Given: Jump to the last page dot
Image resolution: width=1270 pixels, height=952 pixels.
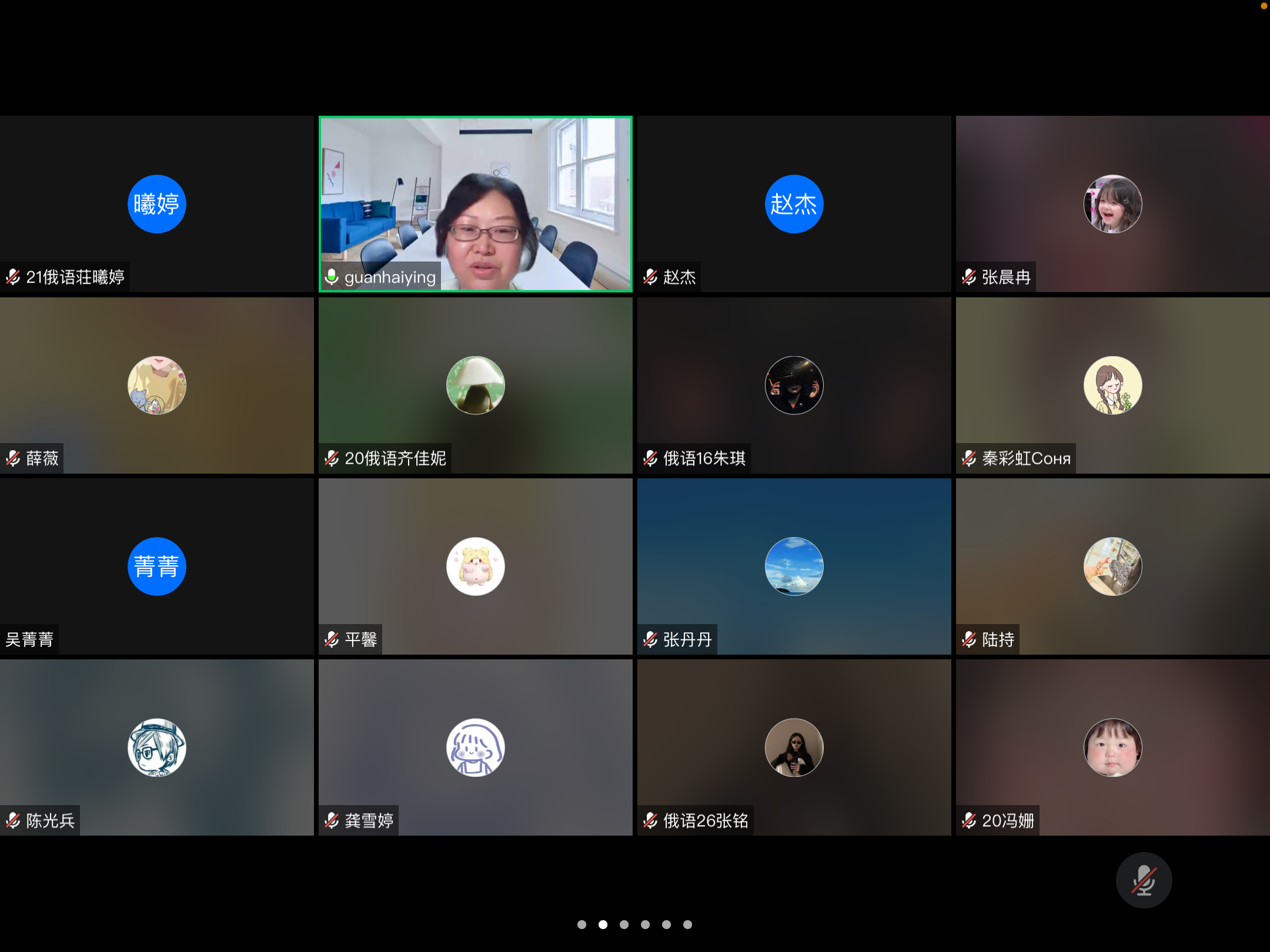Looking at the screenshot, I should pyautogui.click(x=687, y=924).
